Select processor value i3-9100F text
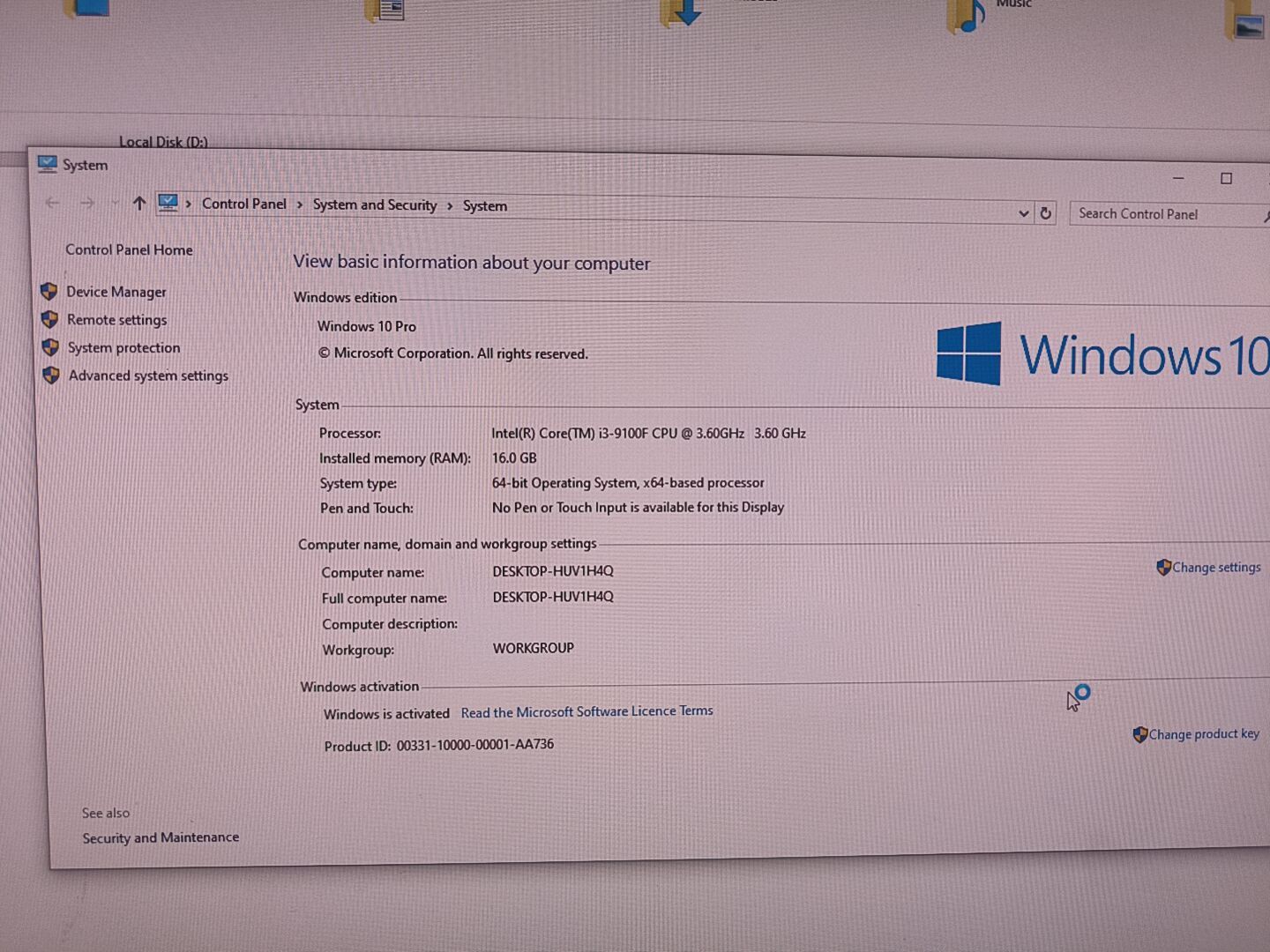The image size is (1270, 952). pos(648,434)
